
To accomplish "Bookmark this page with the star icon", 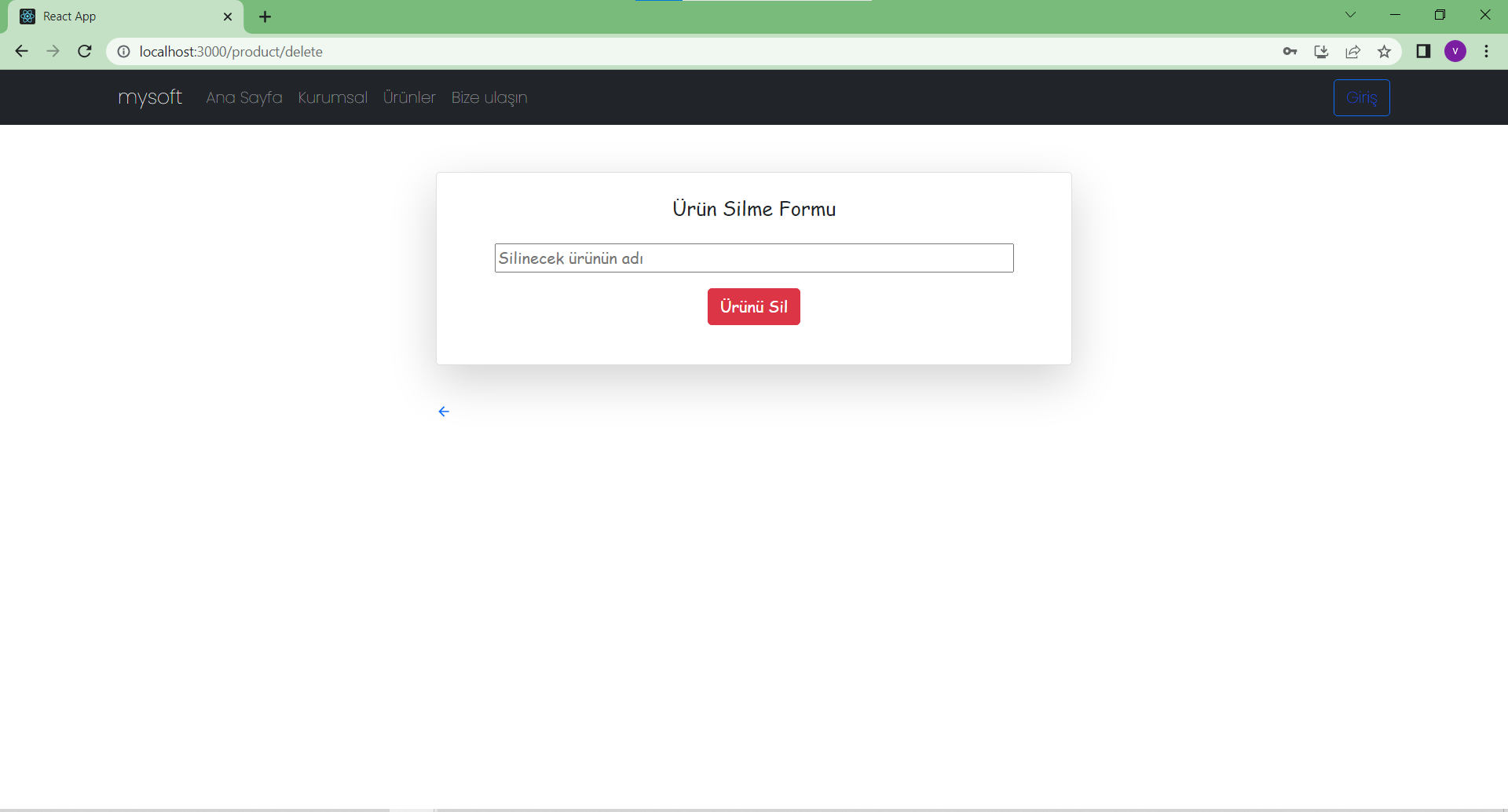I will tap(1385, 51).
